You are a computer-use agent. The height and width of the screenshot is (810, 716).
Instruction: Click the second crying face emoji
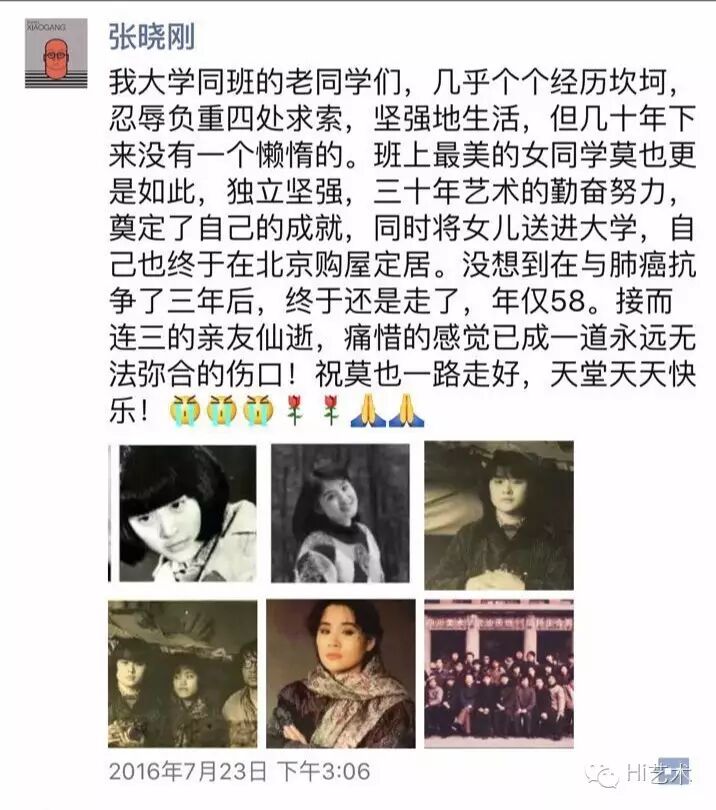221,410
